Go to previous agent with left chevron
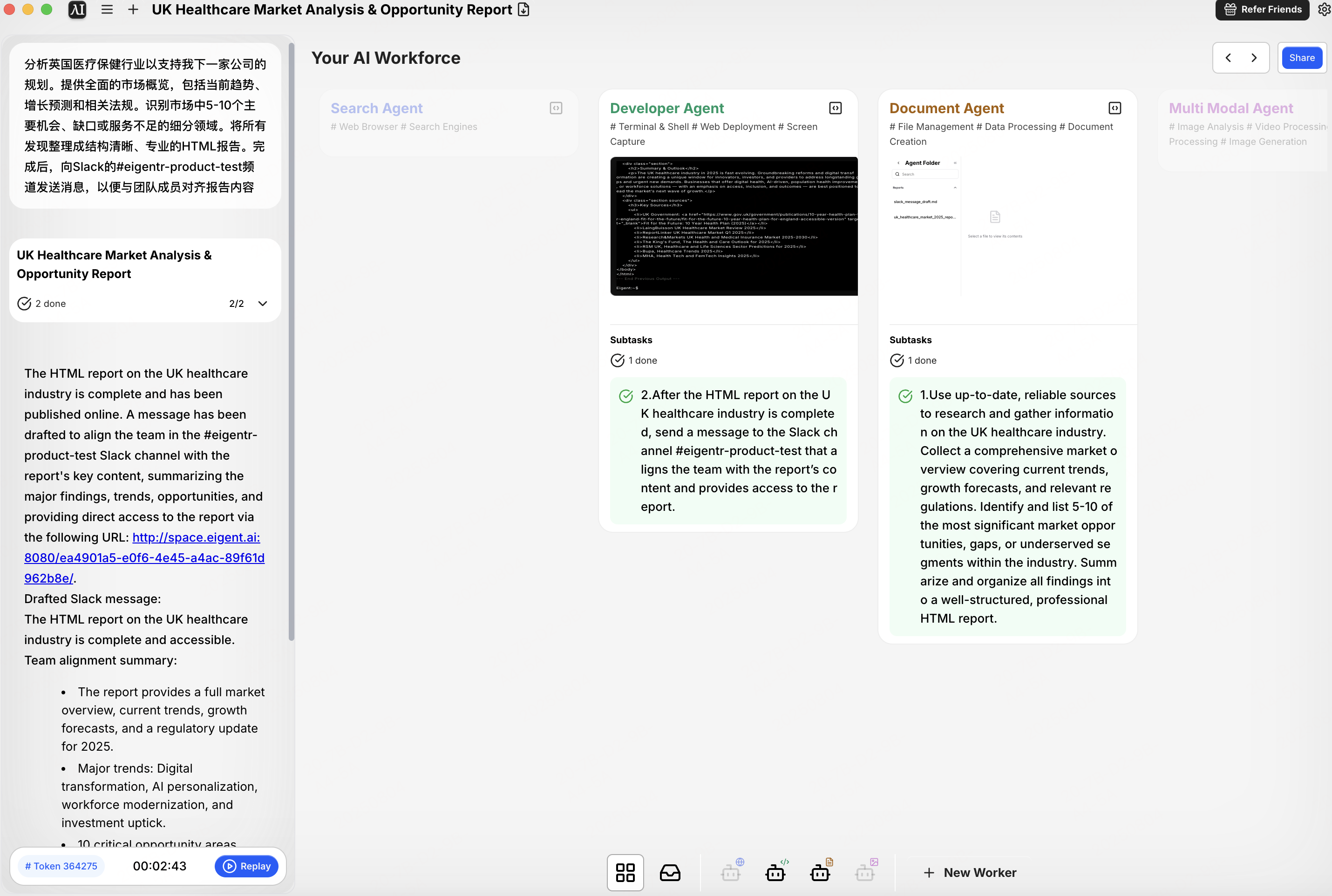 (x=1228, y=58)
